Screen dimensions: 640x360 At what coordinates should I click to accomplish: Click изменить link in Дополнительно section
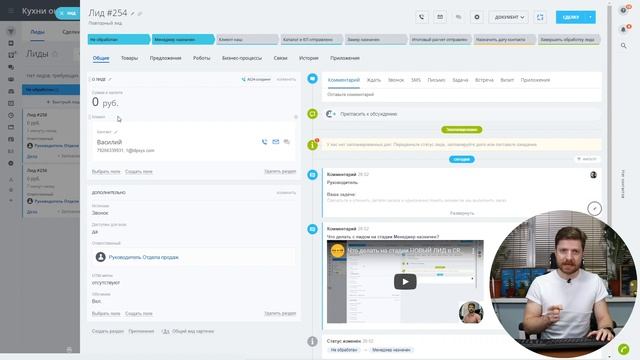point(286,192)
